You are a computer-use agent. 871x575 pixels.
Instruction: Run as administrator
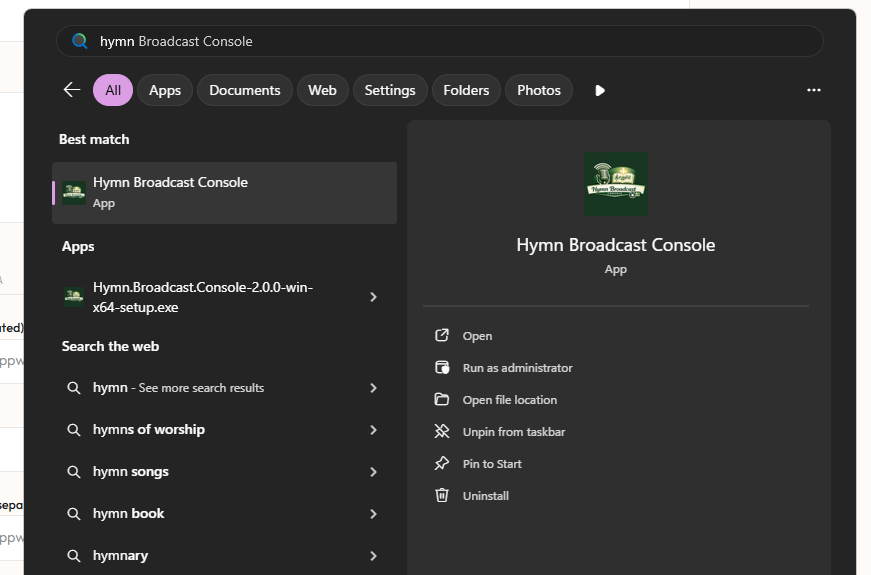point(517,368)
